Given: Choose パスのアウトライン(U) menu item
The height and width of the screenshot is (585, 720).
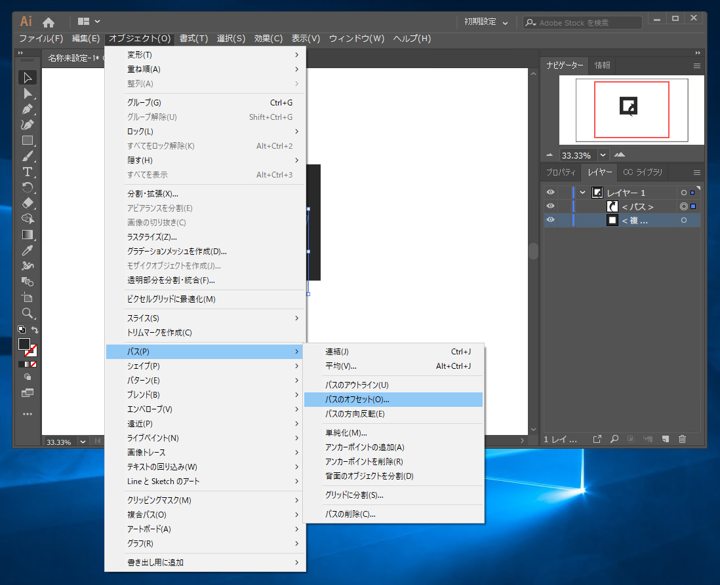Looking at the screenshot, I should pyautogui.click(x=394, y=385).
